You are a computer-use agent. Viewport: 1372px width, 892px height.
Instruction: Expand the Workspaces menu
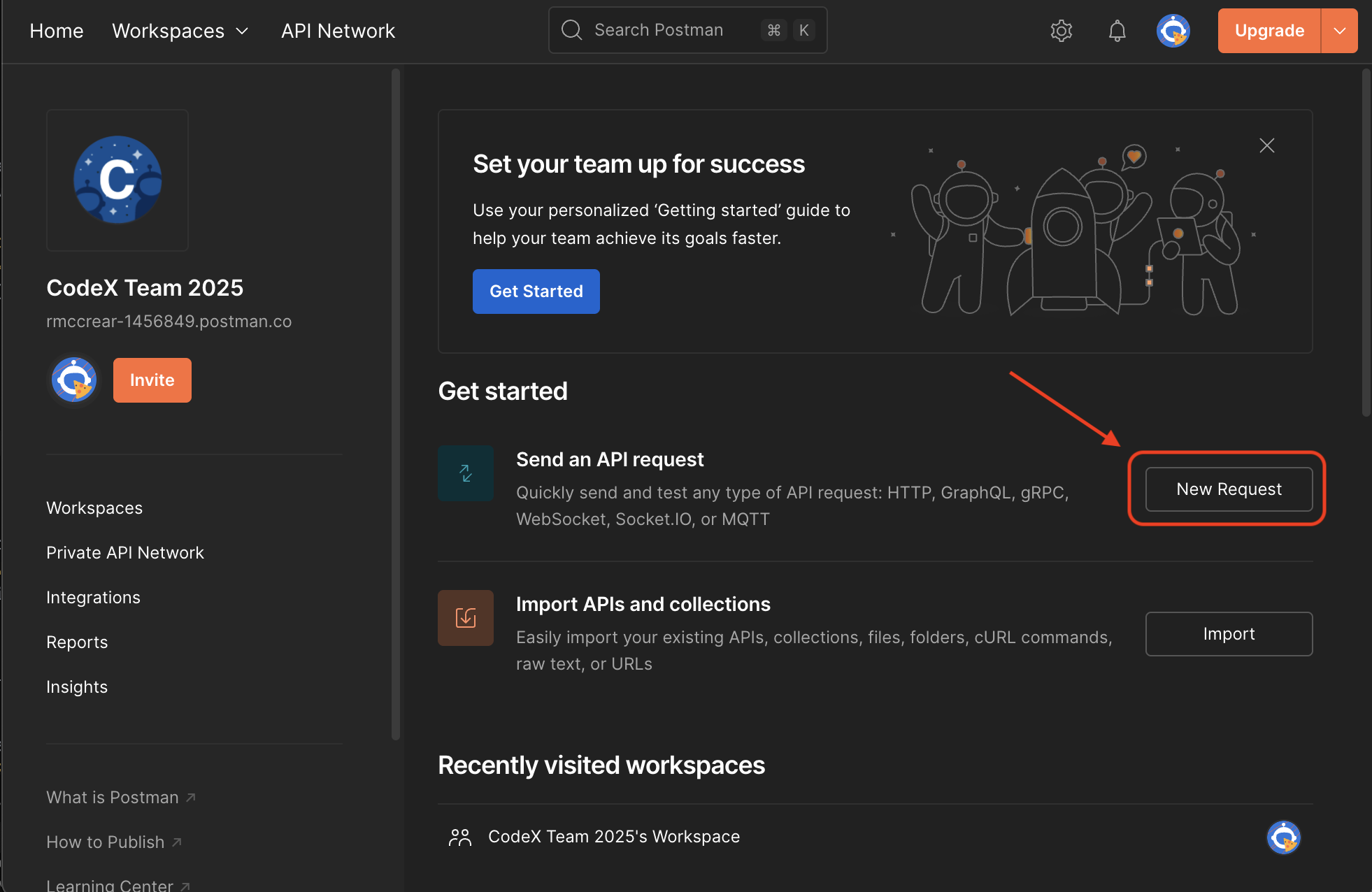click(180, 31)
